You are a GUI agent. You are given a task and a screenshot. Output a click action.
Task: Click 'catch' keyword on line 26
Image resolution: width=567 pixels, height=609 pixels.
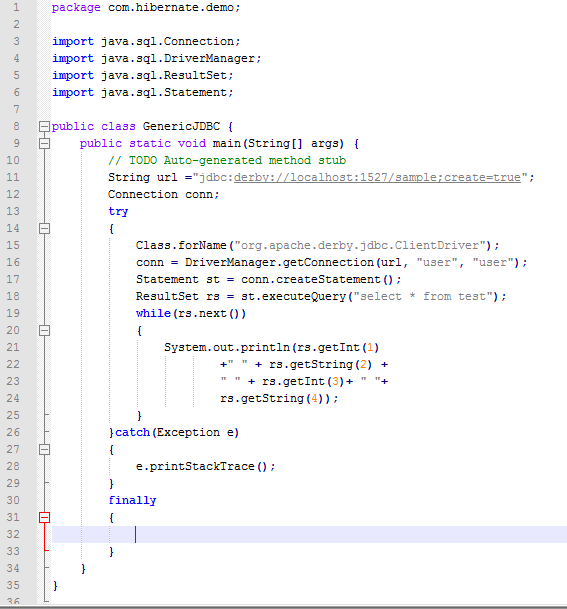click(x=132, y=432)
